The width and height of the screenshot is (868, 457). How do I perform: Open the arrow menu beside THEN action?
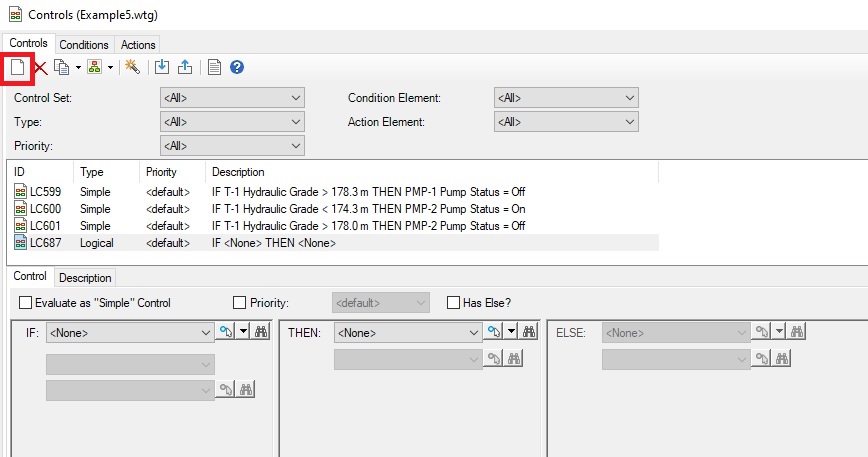(512, 332)
